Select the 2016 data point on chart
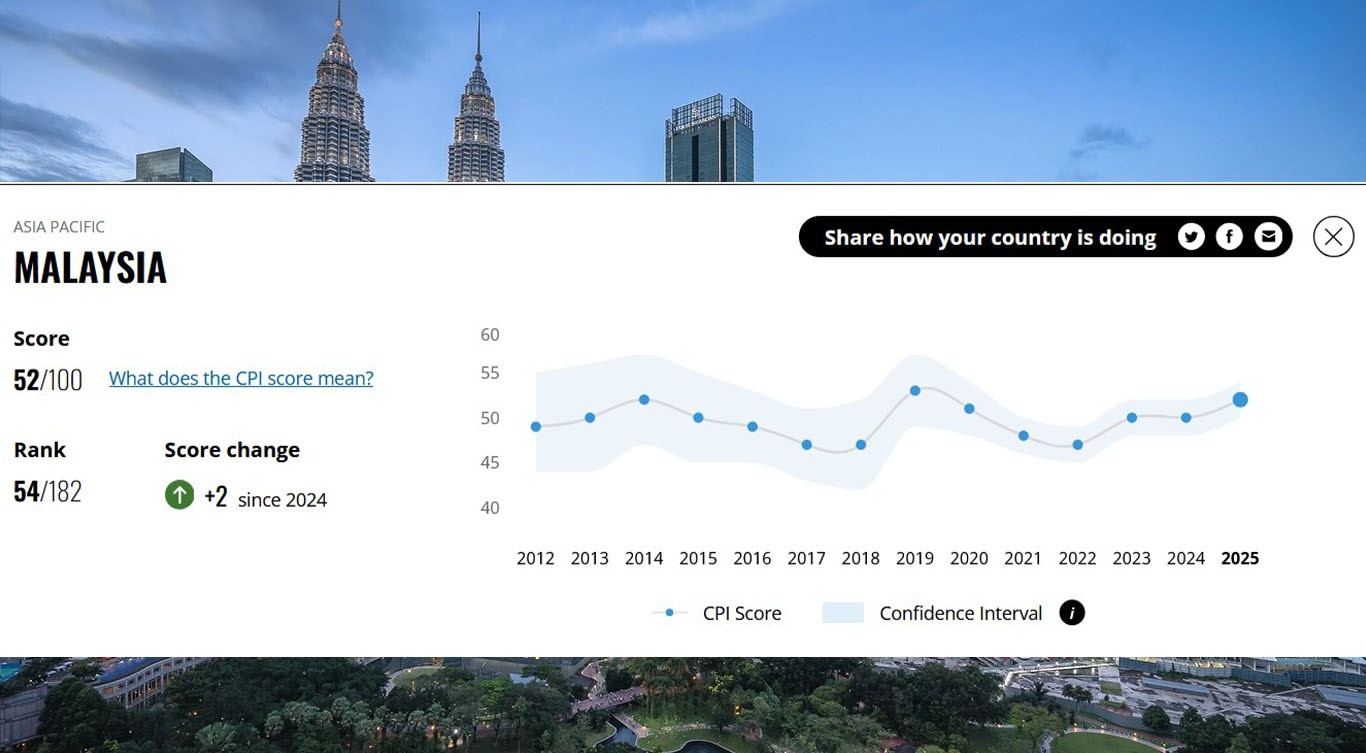Viewport: 1366px width, 753px height. point(753,427)
